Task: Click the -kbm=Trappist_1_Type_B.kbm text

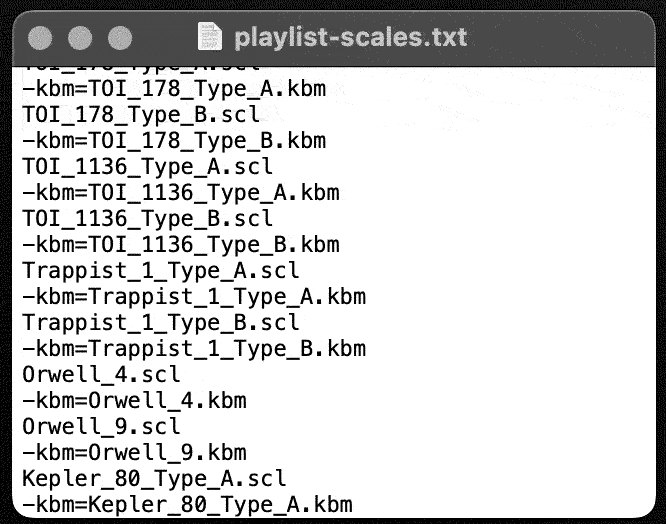Action: pos(194,349)
